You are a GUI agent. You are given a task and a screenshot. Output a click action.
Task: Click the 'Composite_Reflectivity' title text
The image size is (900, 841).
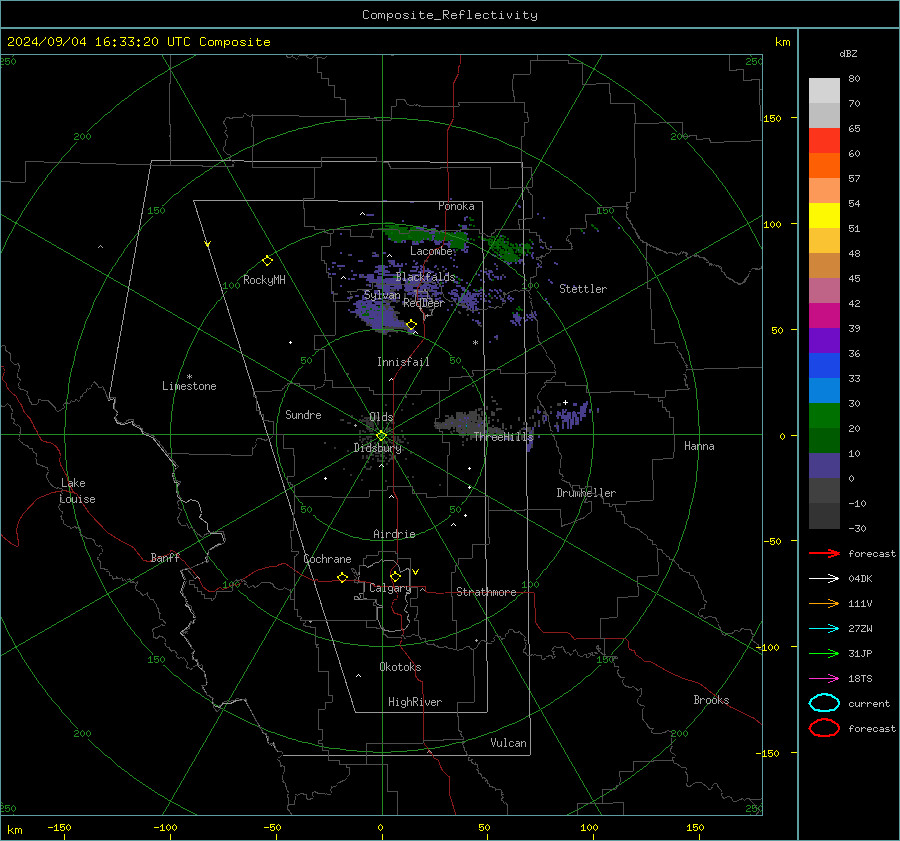coord(449,15)
